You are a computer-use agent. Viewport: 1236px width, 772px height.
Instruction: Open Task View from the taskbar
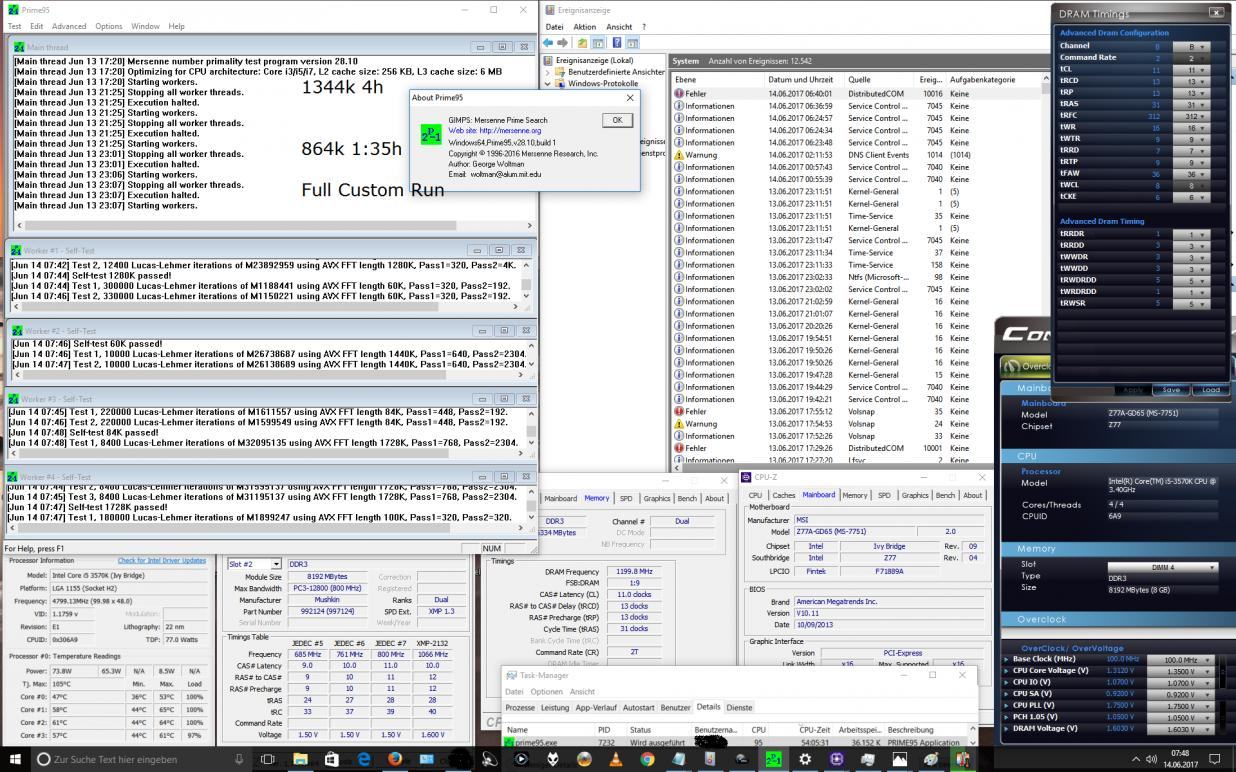pos(267,759)
